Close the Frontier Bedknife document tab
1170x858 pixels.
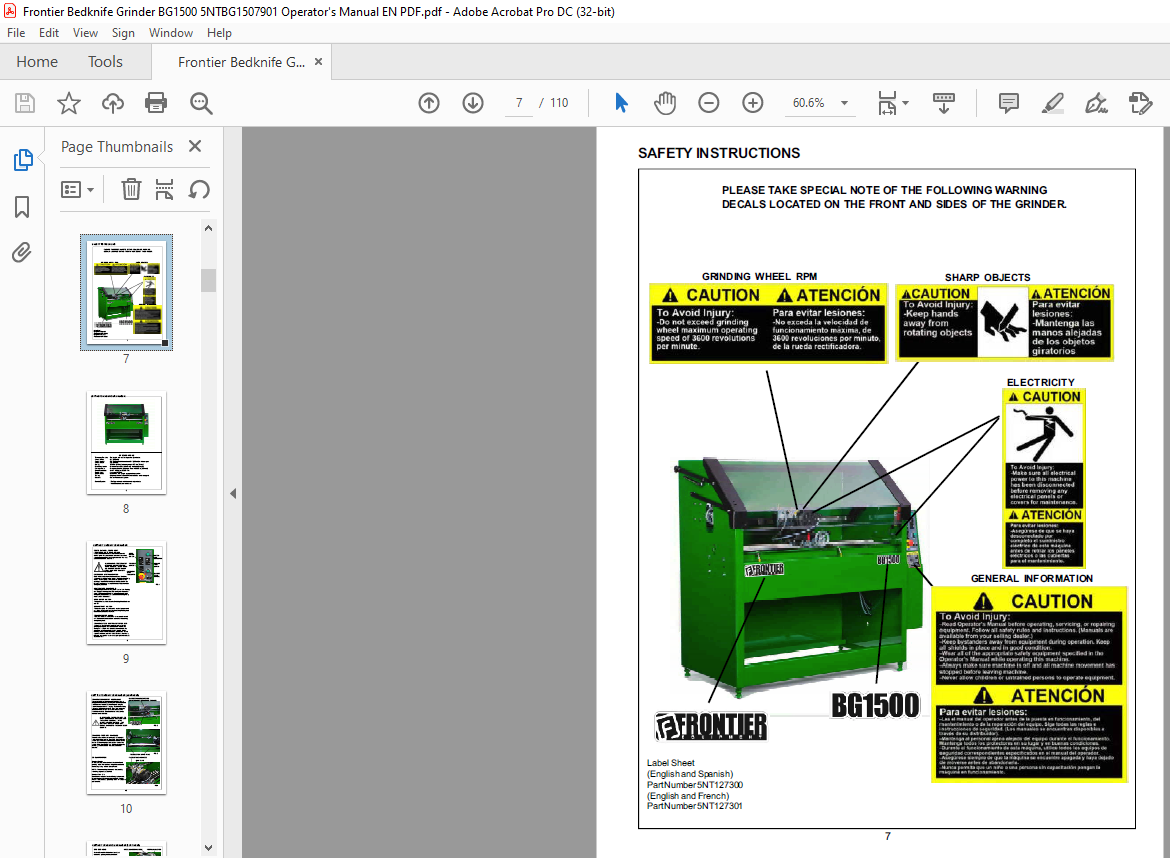point(319,62)
